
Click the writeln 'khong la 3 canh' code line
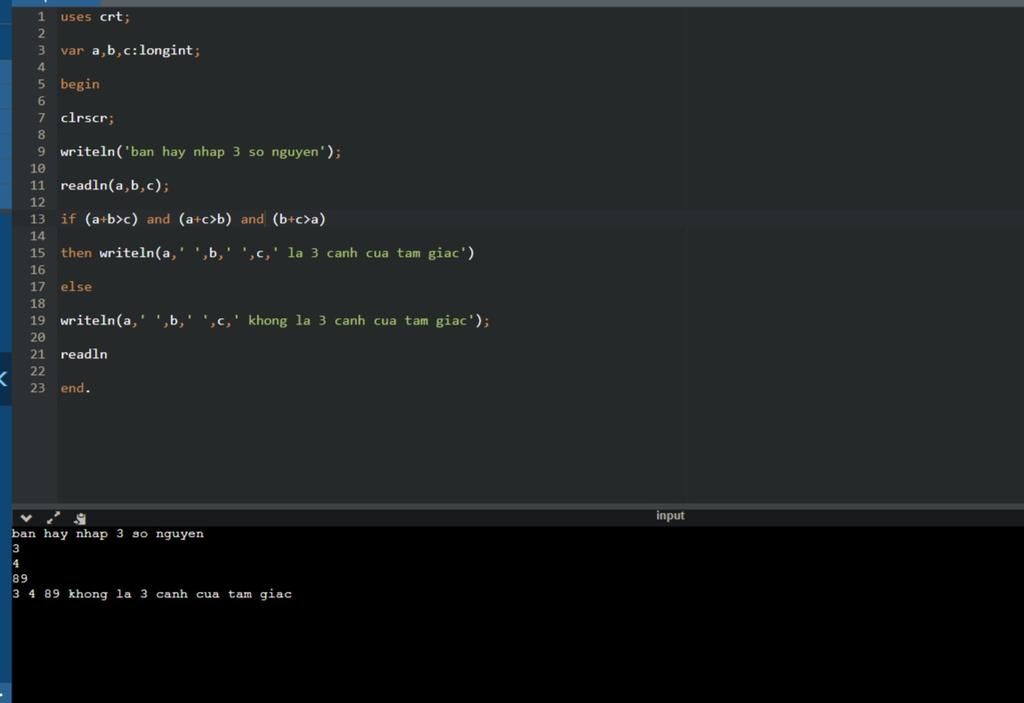275,320
